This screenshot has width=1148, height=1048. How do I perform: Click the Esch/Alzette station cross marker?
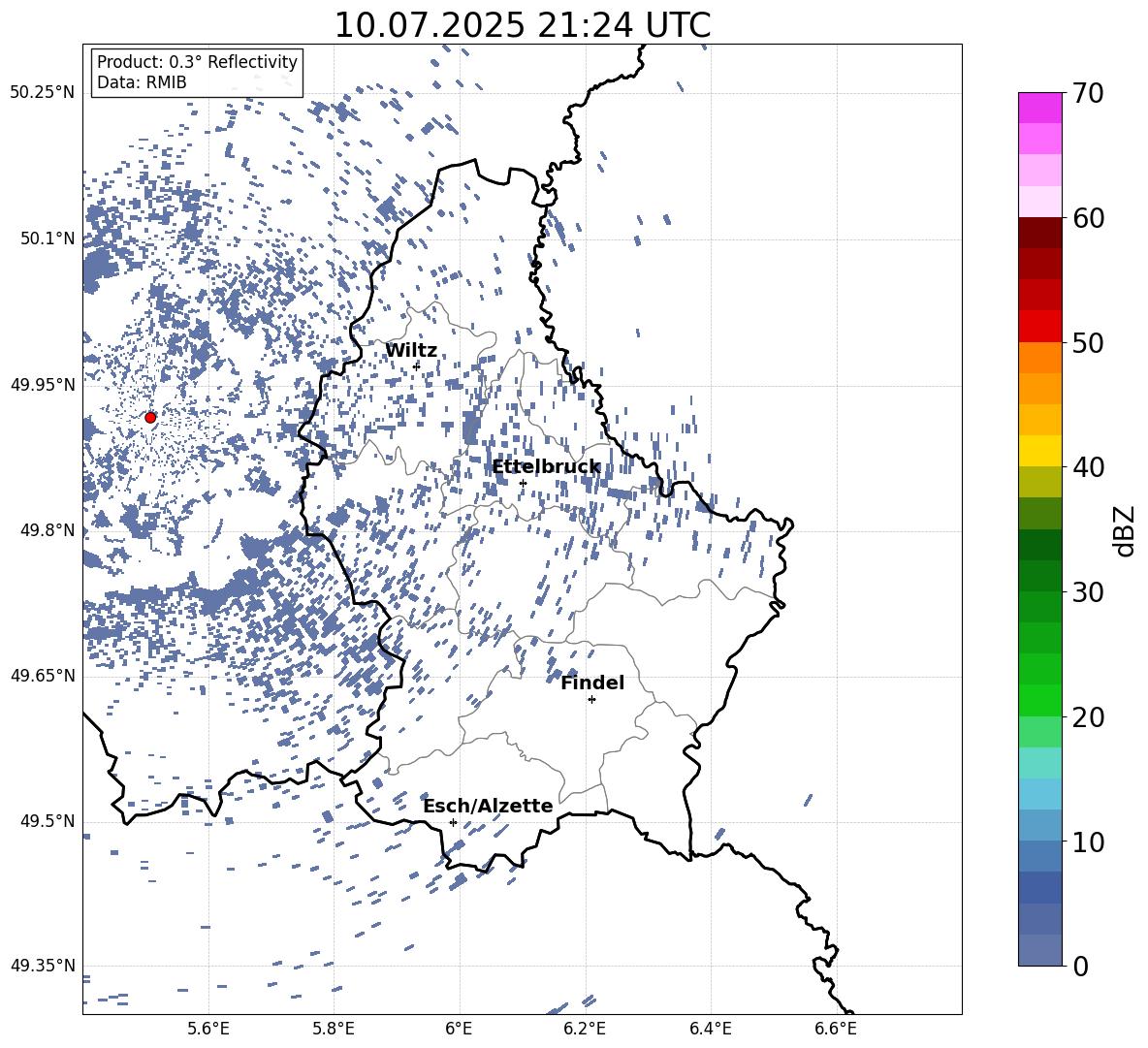[453, 822]
